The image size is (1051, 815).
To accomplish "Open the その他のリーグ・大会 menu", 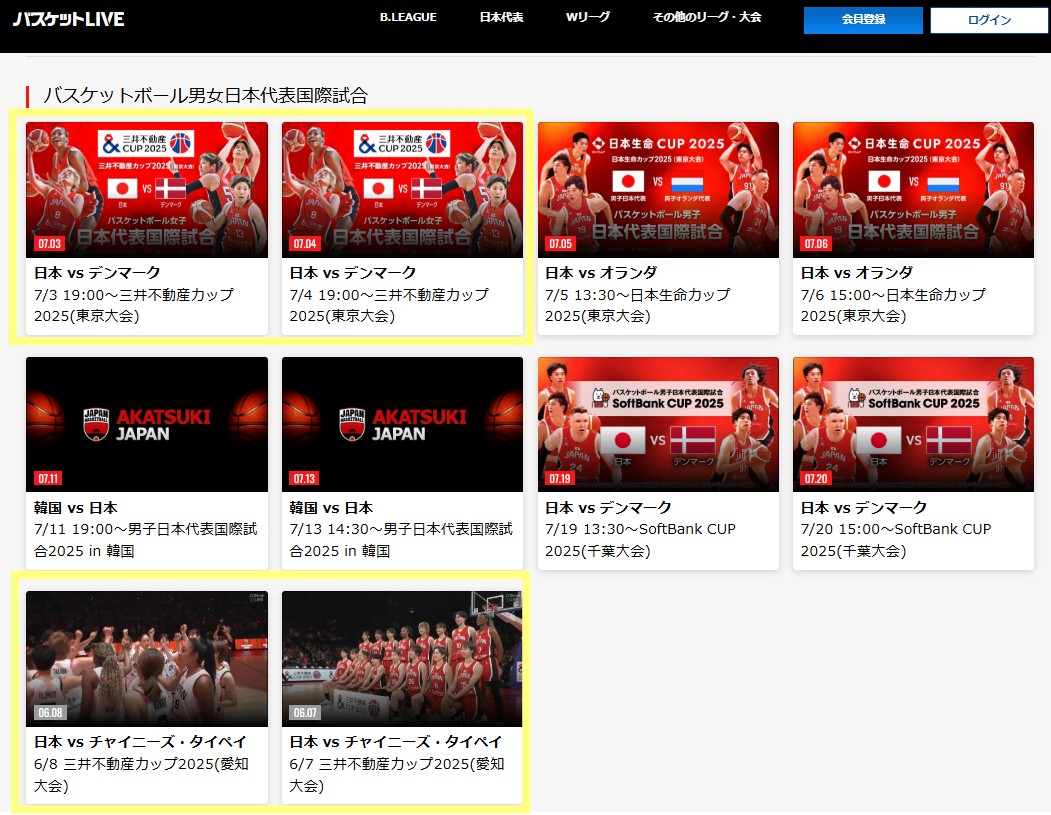I will coord(706,17).
